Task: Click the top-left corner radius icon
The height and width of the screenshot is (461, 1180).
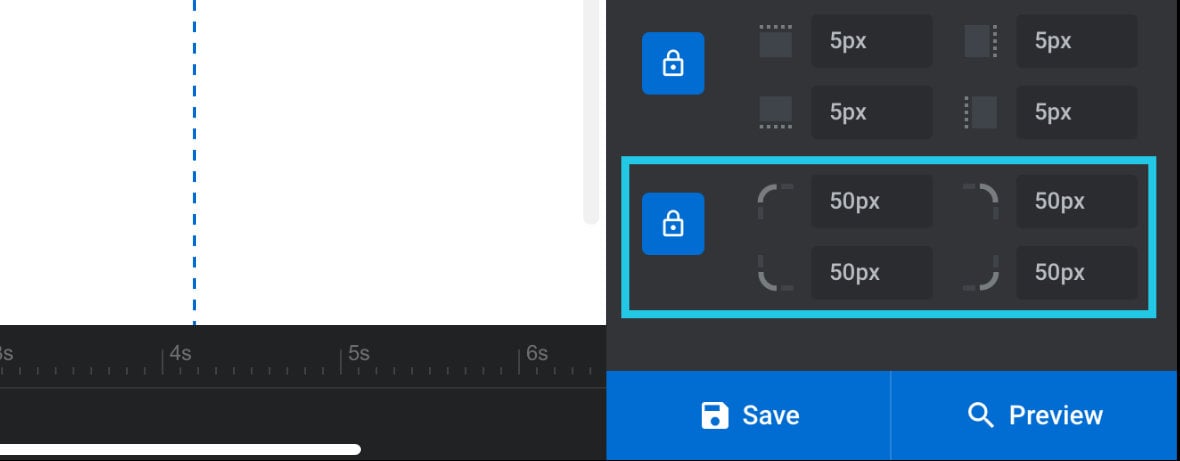Action: pos(775,202)
